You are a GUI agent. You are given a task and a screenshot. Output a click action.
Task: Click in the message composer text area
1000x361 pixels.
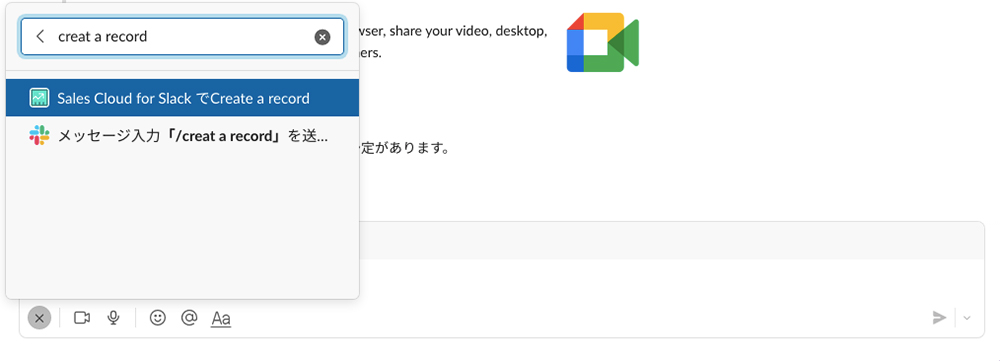pyautogui.click(x=670, y=279)
